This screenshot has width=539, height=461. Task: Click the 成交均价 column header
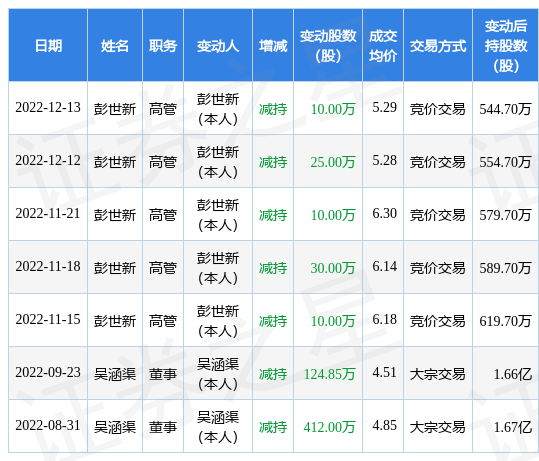click(x=383, y=46)
